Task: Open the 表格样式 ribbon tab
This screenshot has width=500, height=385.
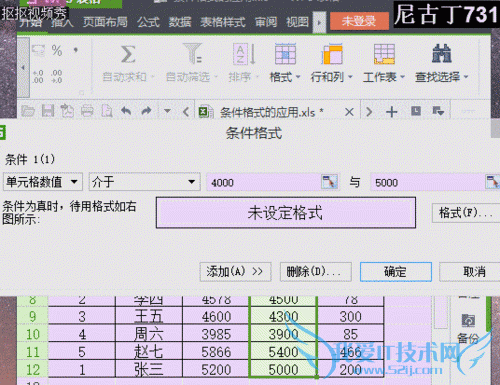Action: 223,22
